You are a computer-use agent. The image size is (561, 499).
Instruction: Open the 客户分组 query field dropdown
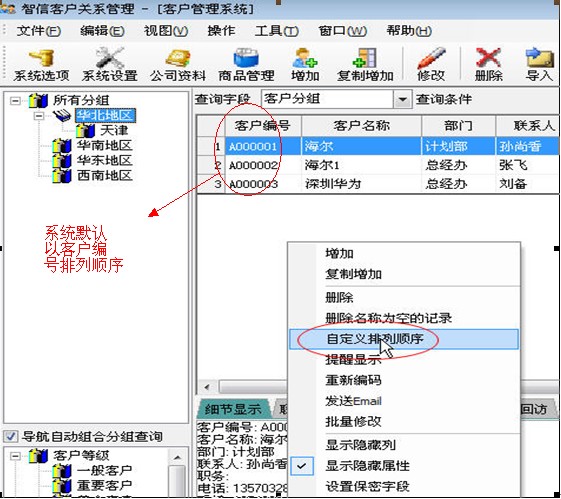pos(402,99)
